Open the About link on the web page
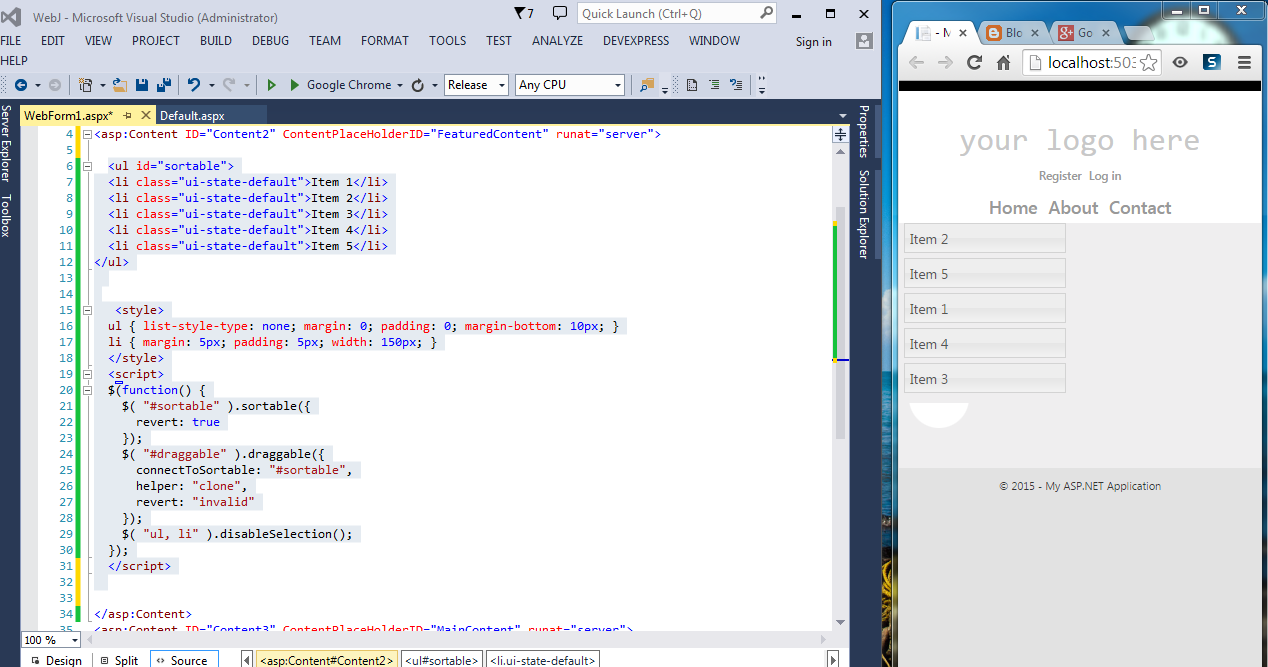The image size is (1268, 667). [x=1073, y=208]
